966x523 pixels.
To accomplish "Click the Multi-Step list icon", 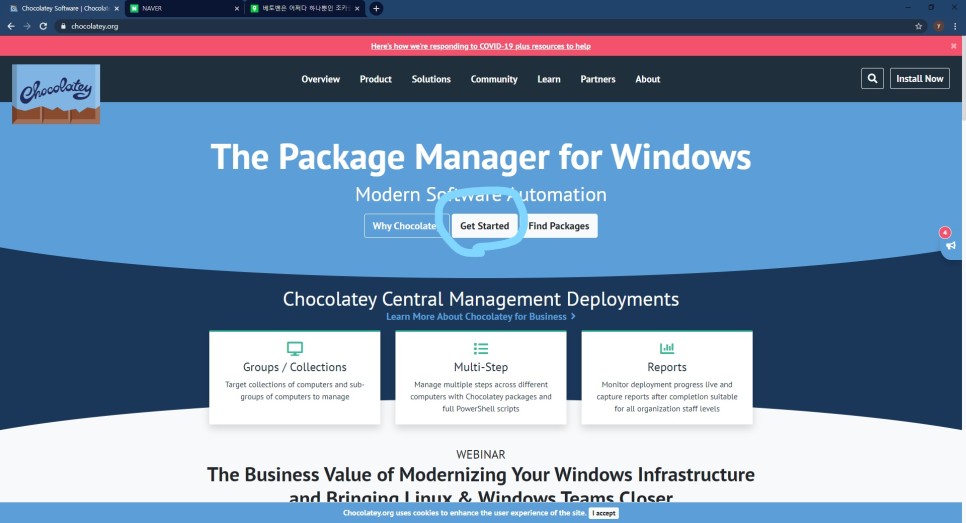I will (481, 349).
